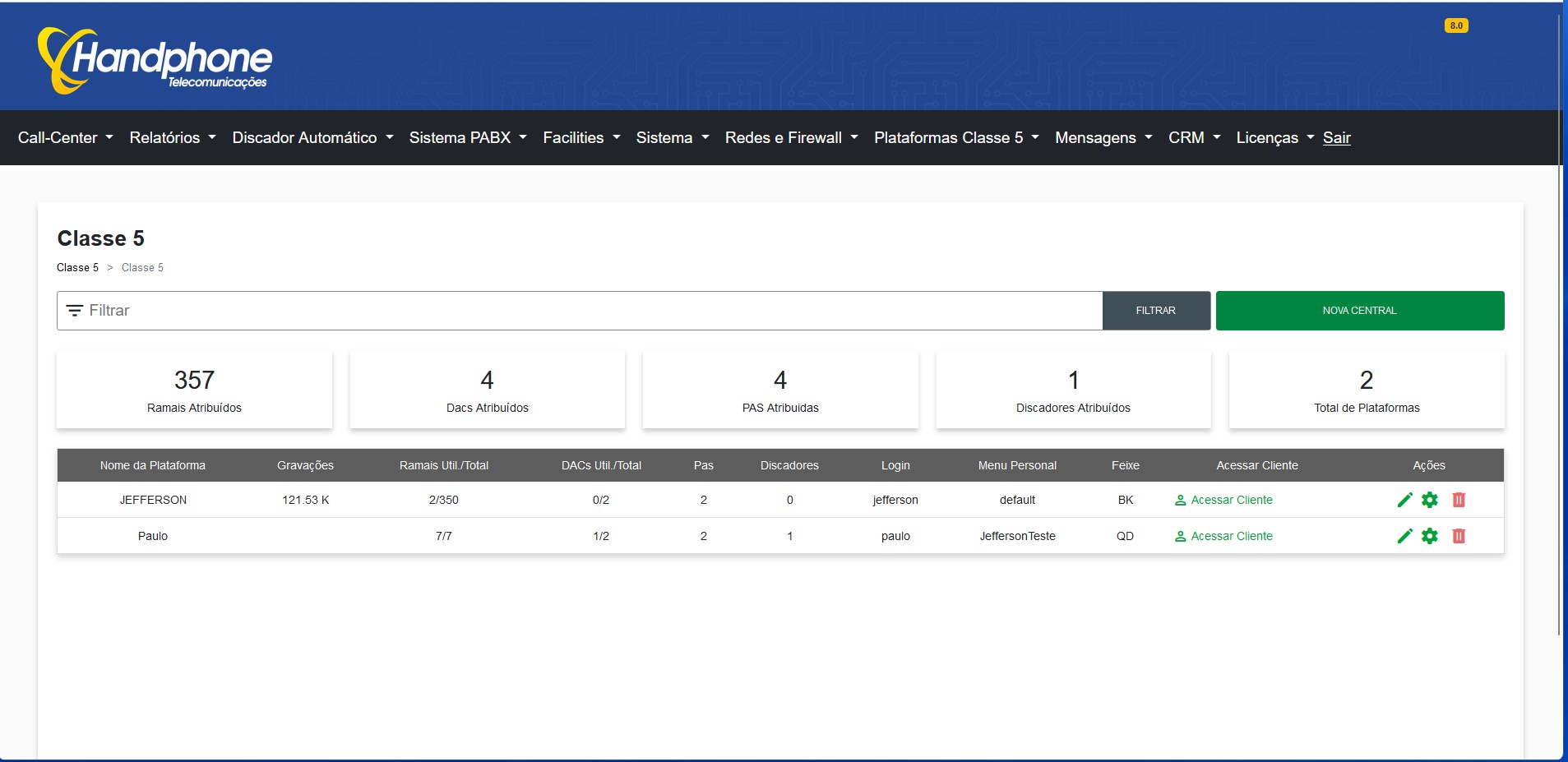Click the Handphone Telecomunicações logo

pyautogui.click(x=155, y=60)
